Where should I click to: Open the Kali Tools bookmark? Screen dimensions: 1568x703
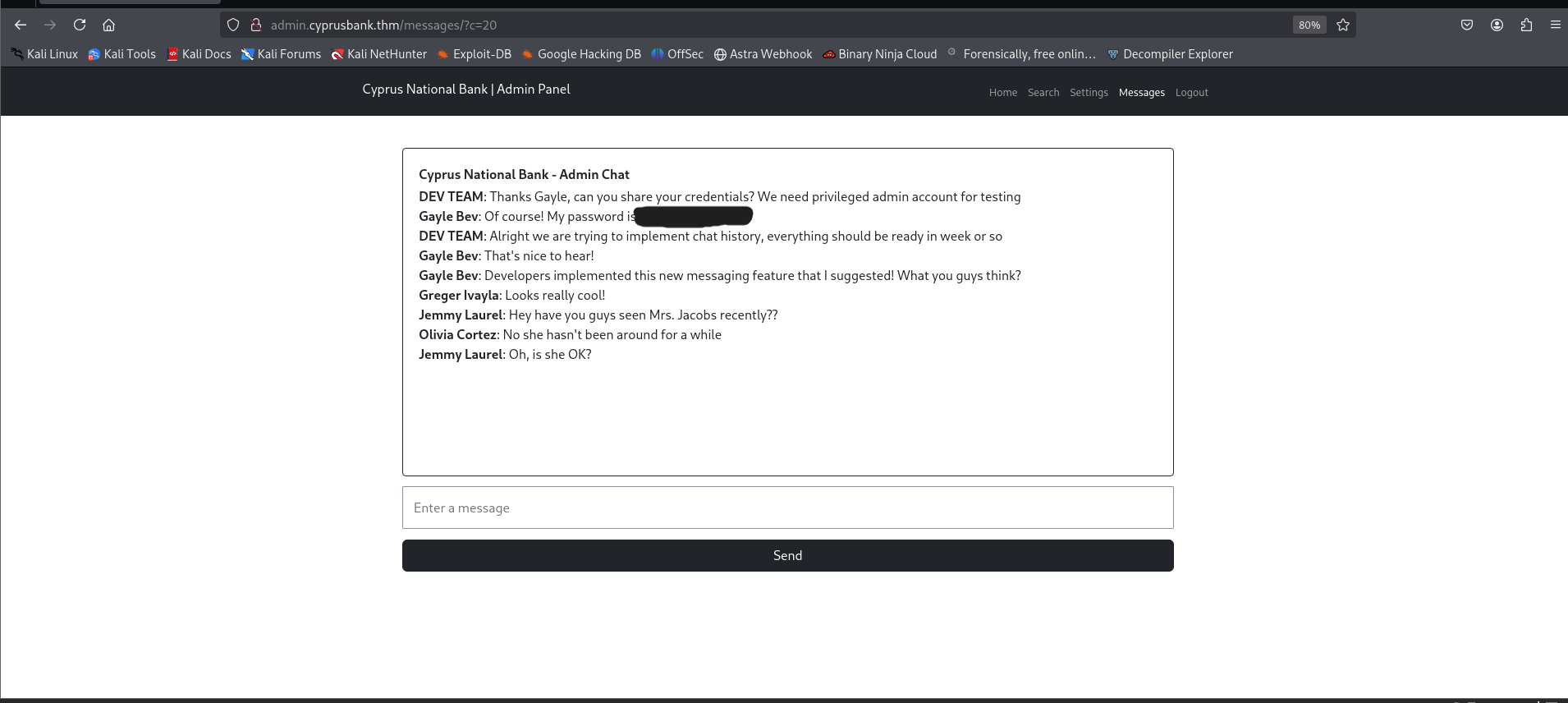click(x=122, y=54)
